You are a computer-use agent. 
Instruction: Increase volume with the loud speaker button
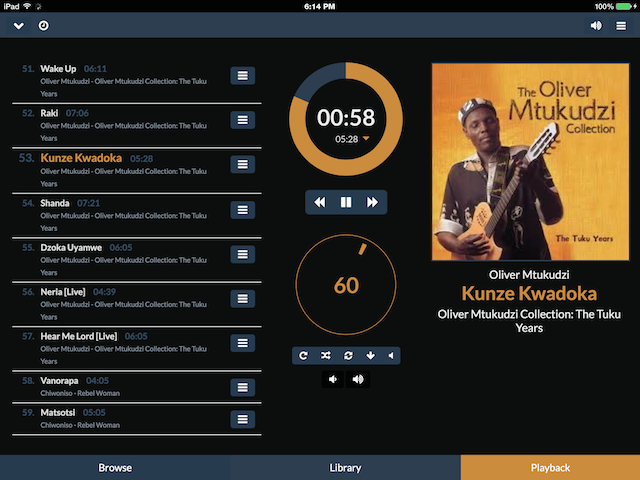coord(358,379)
